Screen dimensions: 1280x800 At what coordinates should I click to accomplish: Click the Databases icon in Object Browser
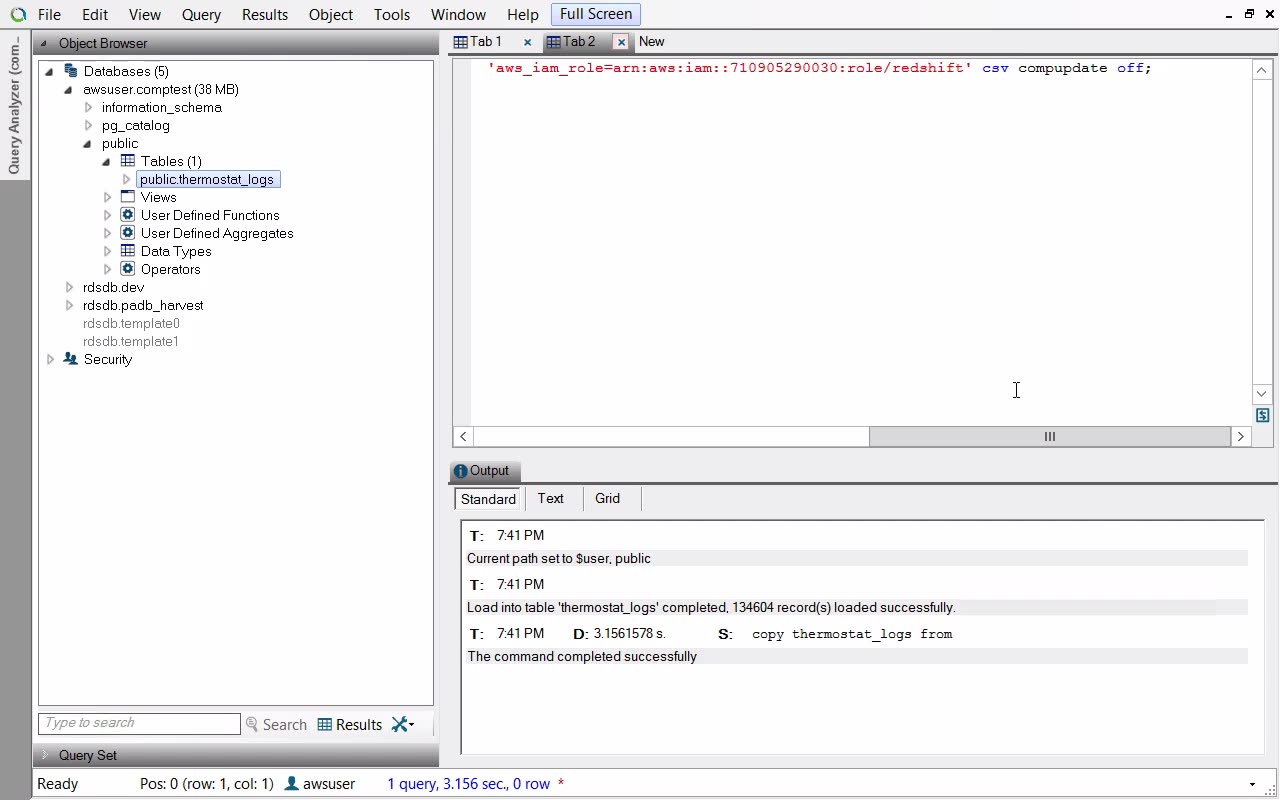[70, 71]
